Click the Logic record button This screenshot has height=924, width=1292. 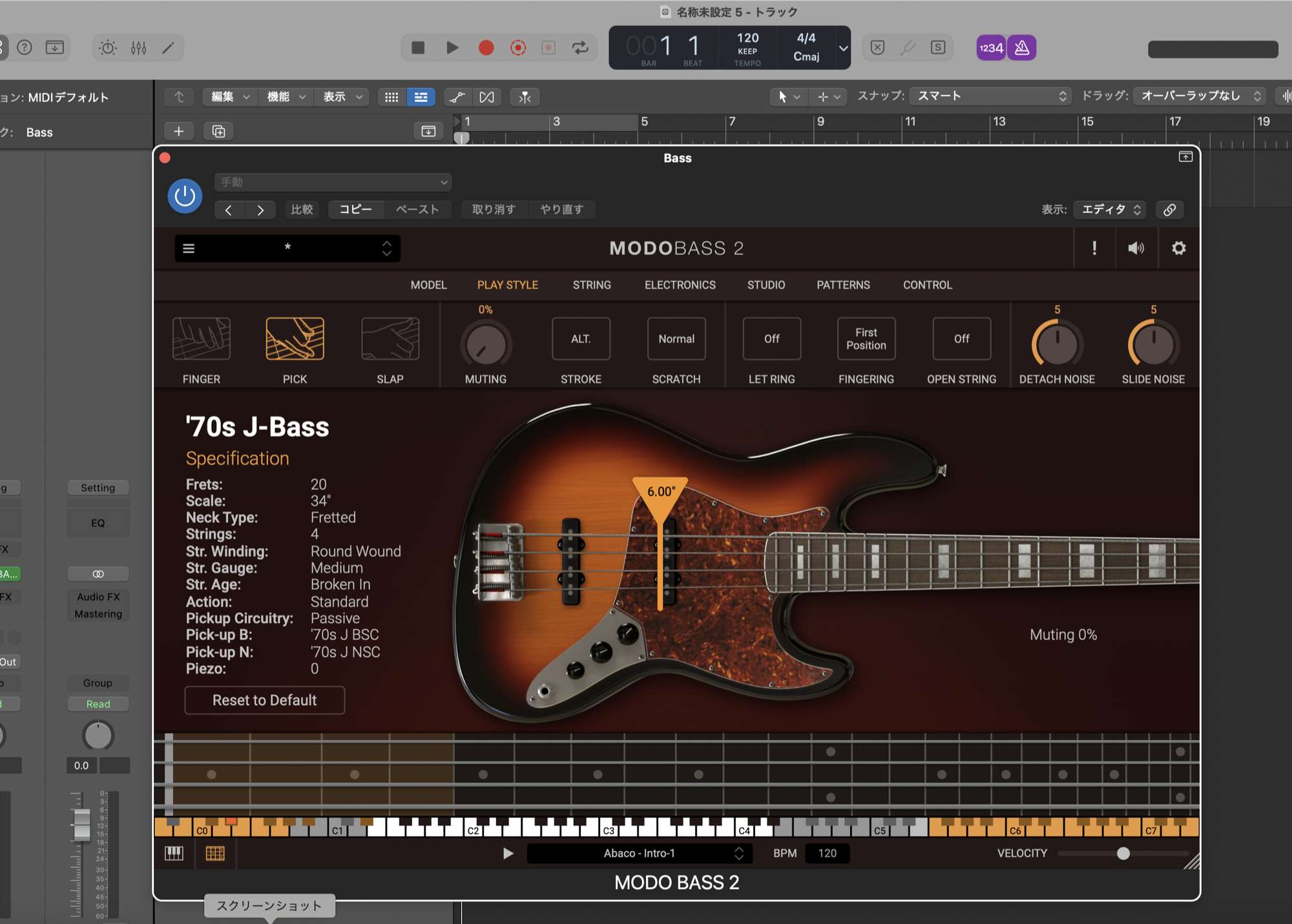click(x=486, y=47)
